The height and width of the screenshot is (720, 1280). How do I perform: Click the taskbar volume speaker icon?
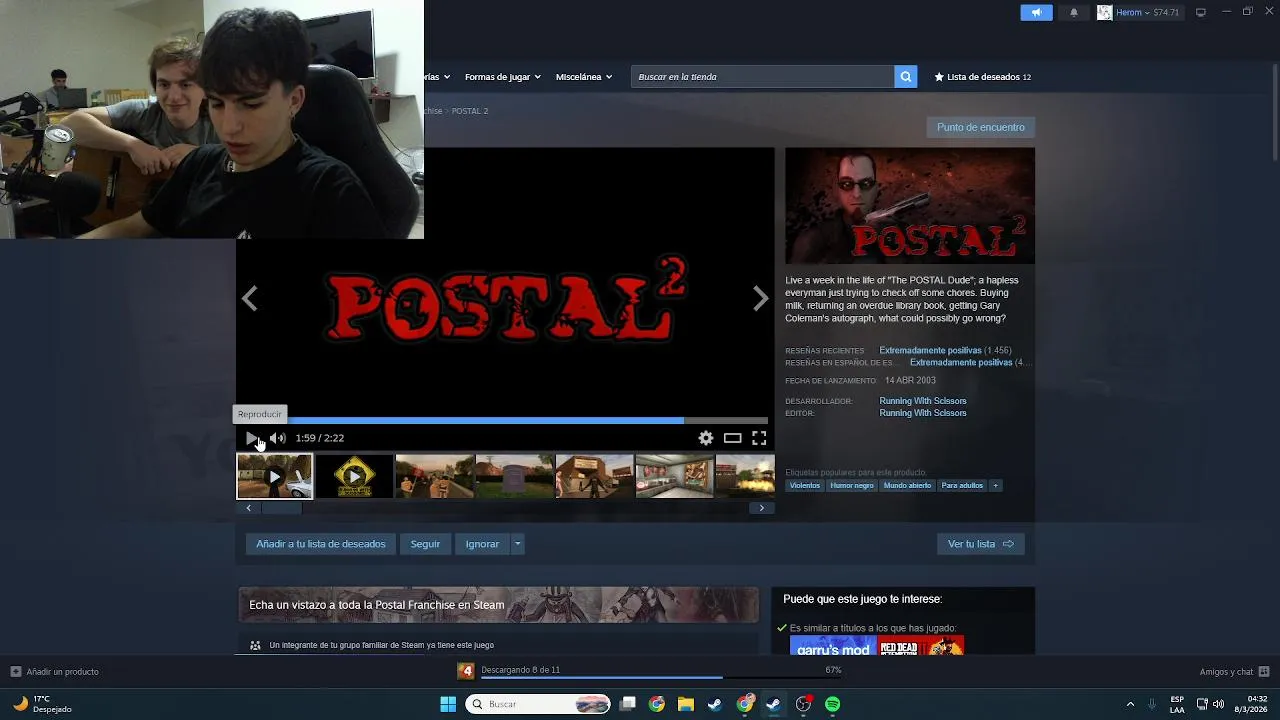[x=1218, y=704]
